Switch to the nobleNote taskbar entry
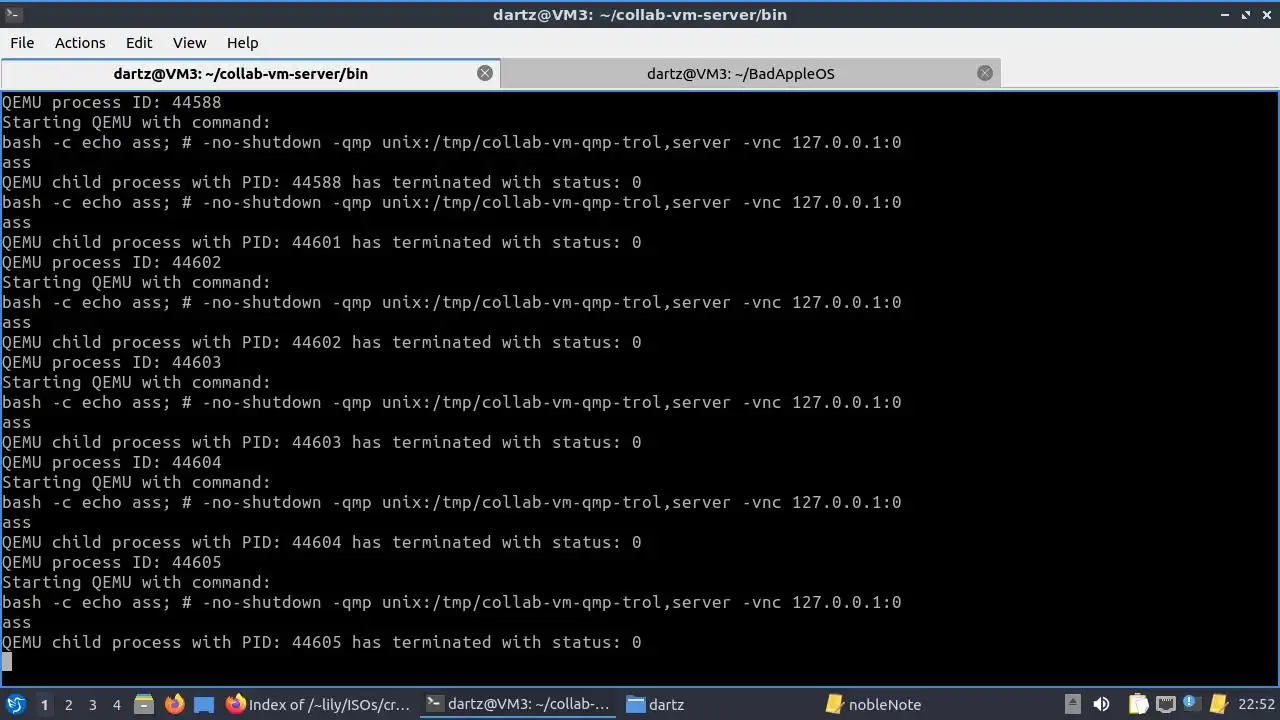 click(873, 704)
